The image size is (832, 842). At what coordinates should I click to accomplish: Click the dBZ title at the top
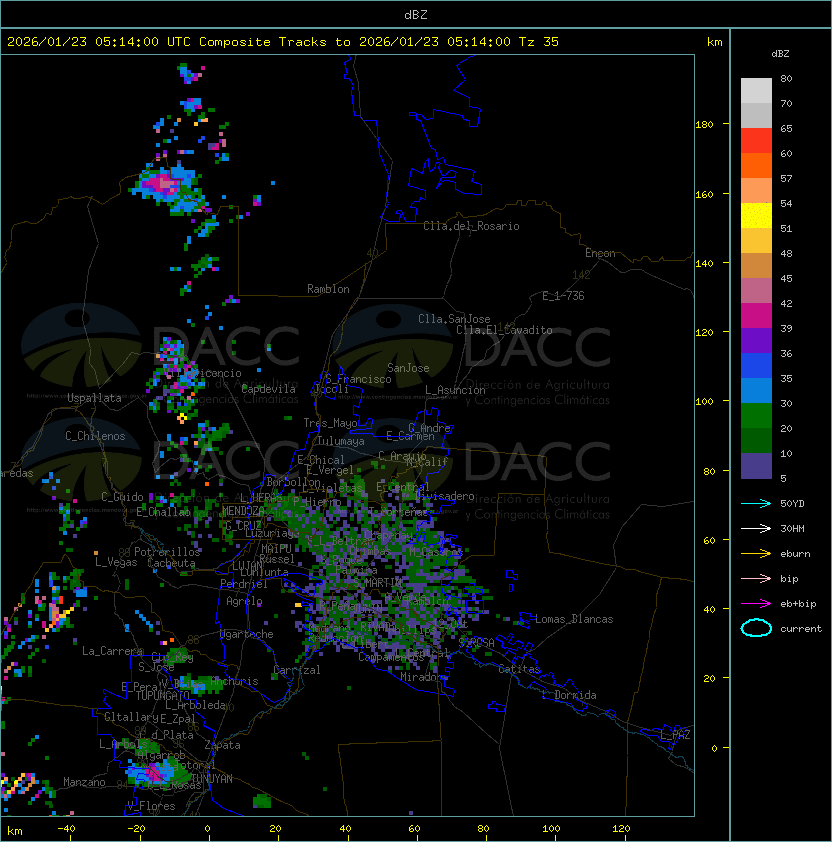(x=416, y=14)
